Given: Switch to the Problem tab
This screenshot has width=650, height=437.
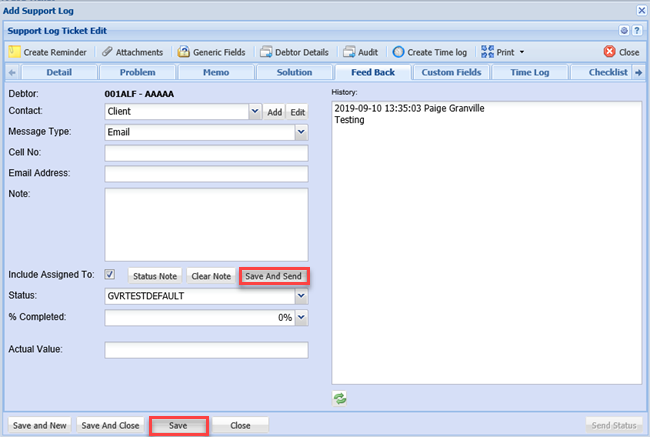Looking at the screenshot, I should pyautogui.click(x=138, y=72).
